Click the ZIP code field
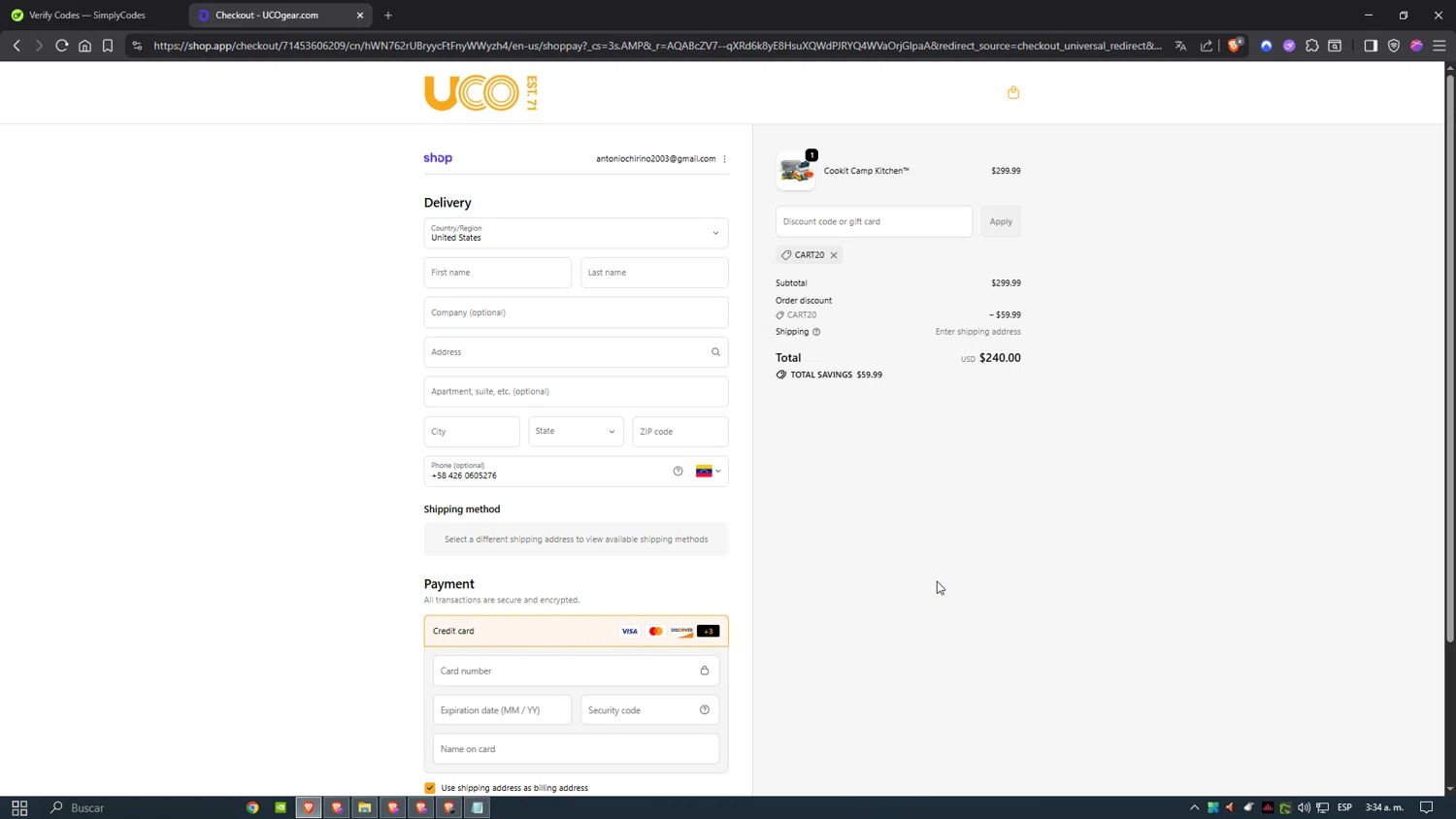 [680, 432]
